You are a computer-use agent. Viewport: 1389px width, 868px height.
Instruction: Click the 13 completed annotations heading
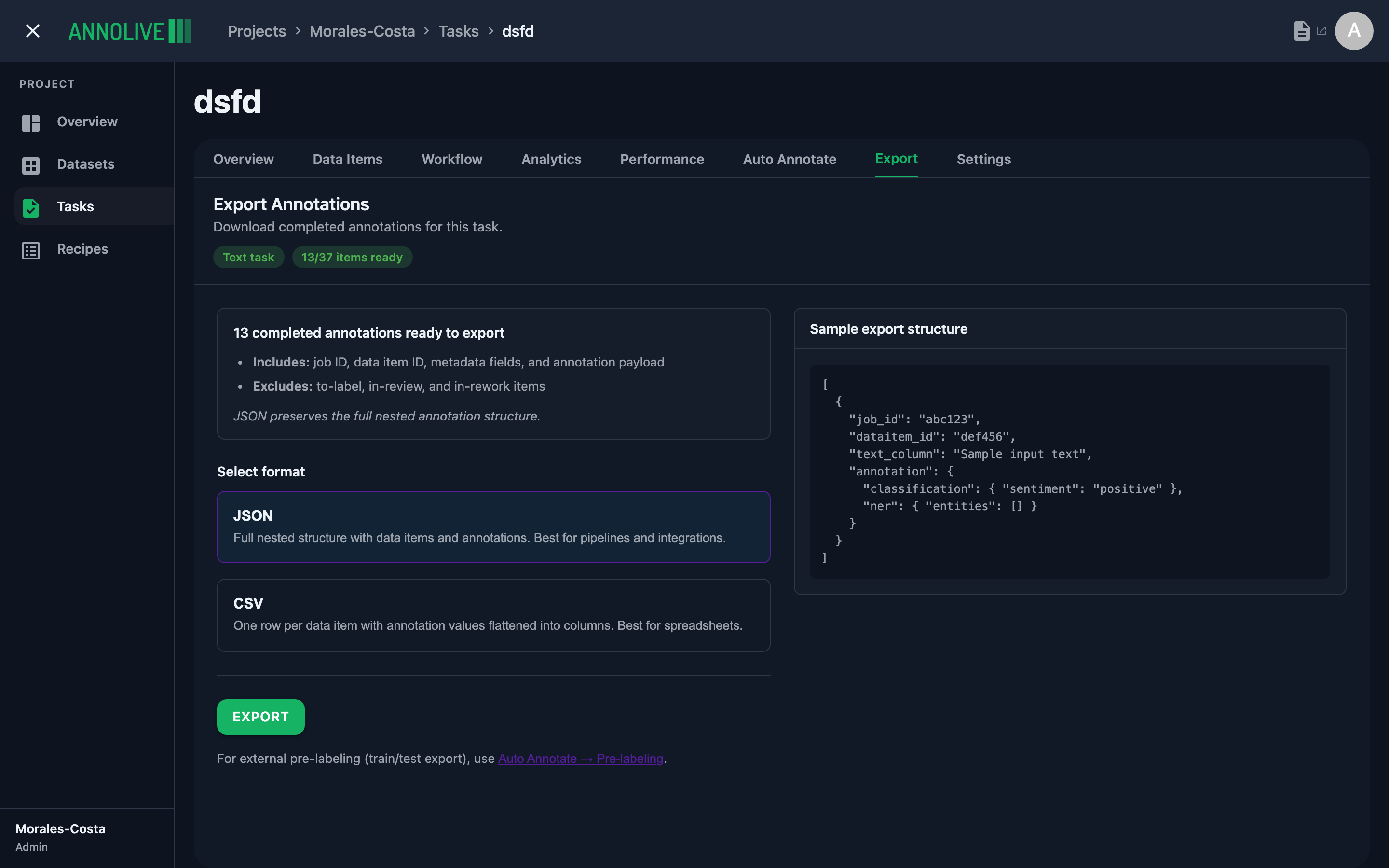(x=368, y=333)
